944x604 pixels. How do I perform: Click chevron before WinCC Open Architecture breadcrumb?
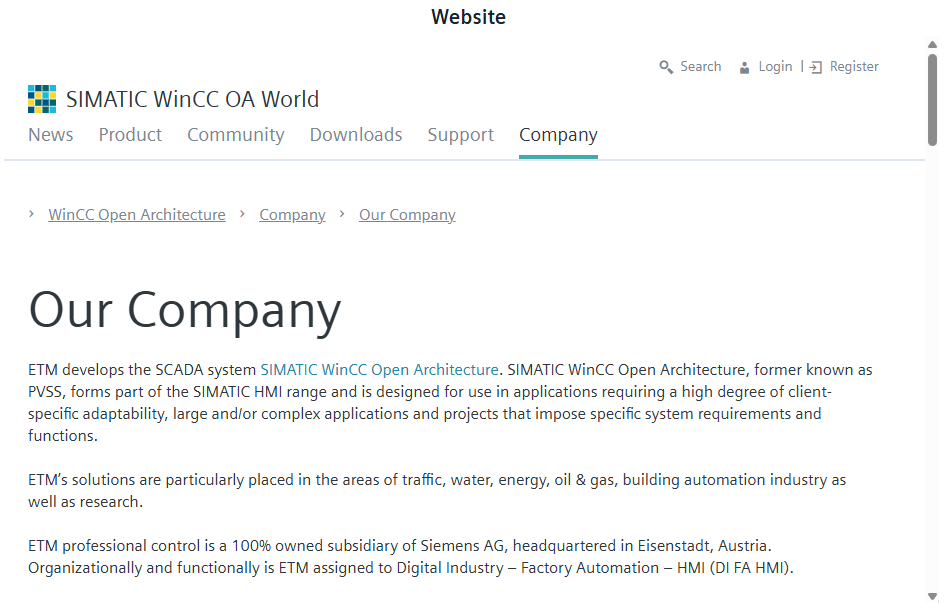pyautogui.click(x=32, y=214)
